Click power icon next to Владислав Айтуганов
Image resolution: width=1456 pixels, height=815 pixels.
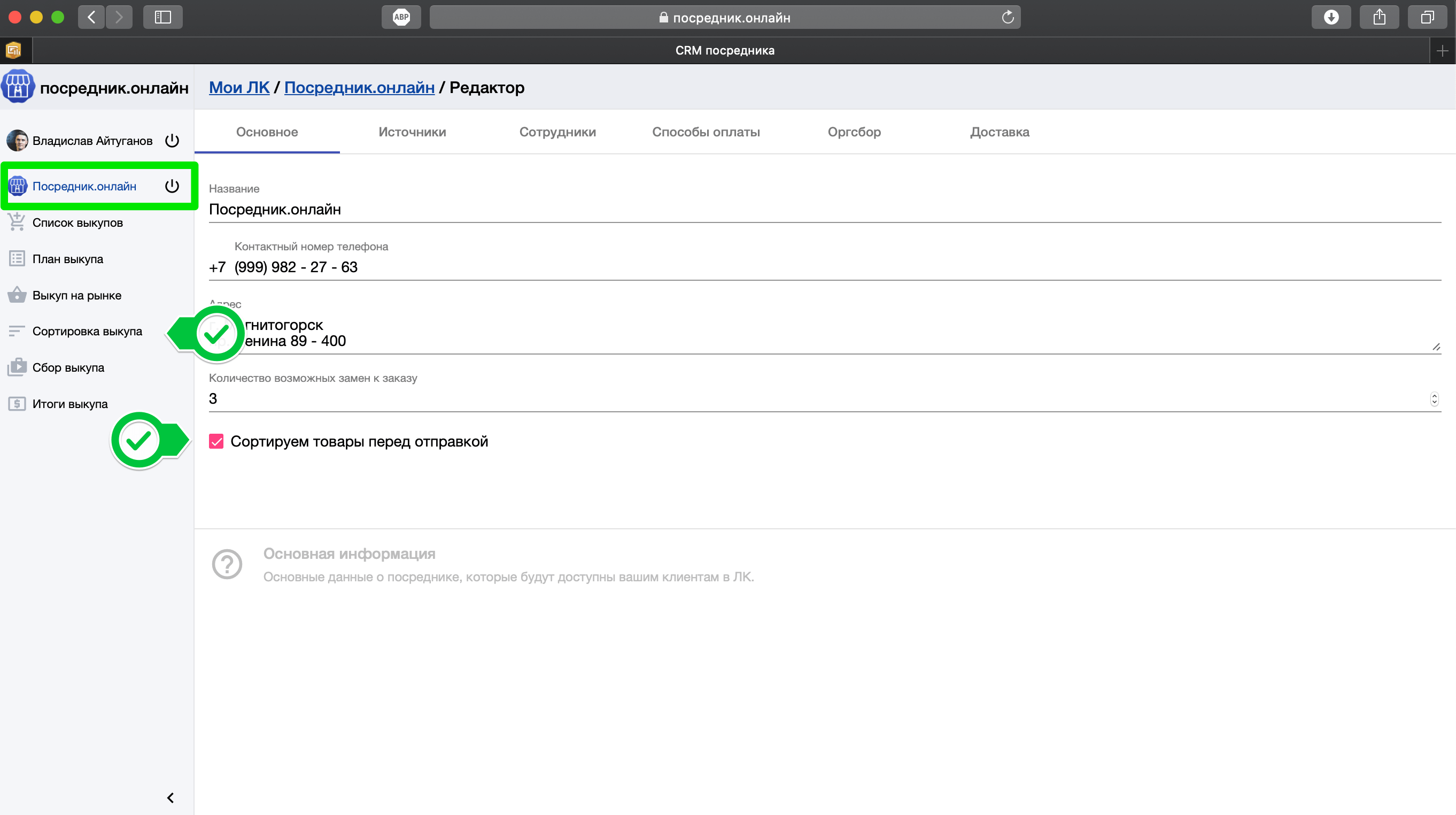[x=172, y=140]
